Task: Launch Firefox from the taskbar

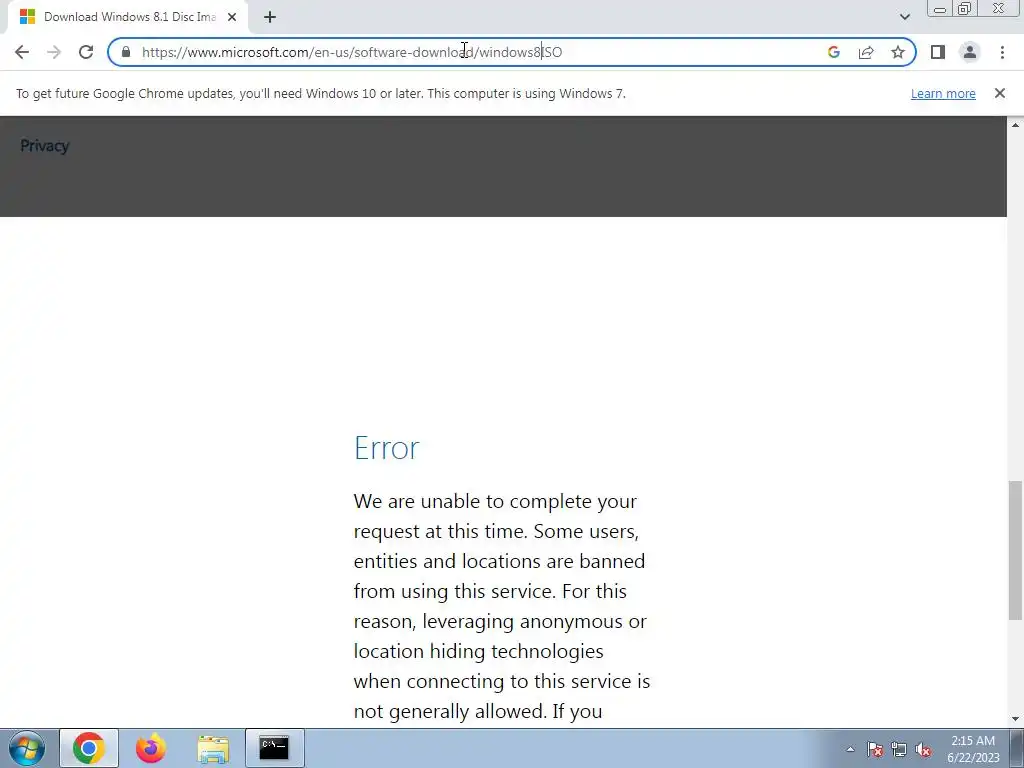Action: tap(151, 748)
